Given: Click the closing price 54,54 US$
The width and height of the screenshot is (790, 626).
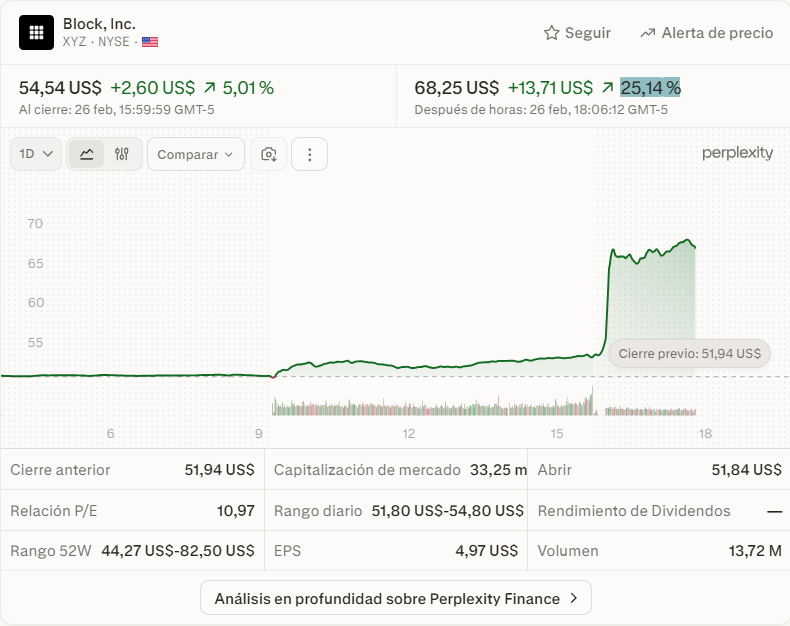Looking at the screenshot, I should tap(60, 88).
